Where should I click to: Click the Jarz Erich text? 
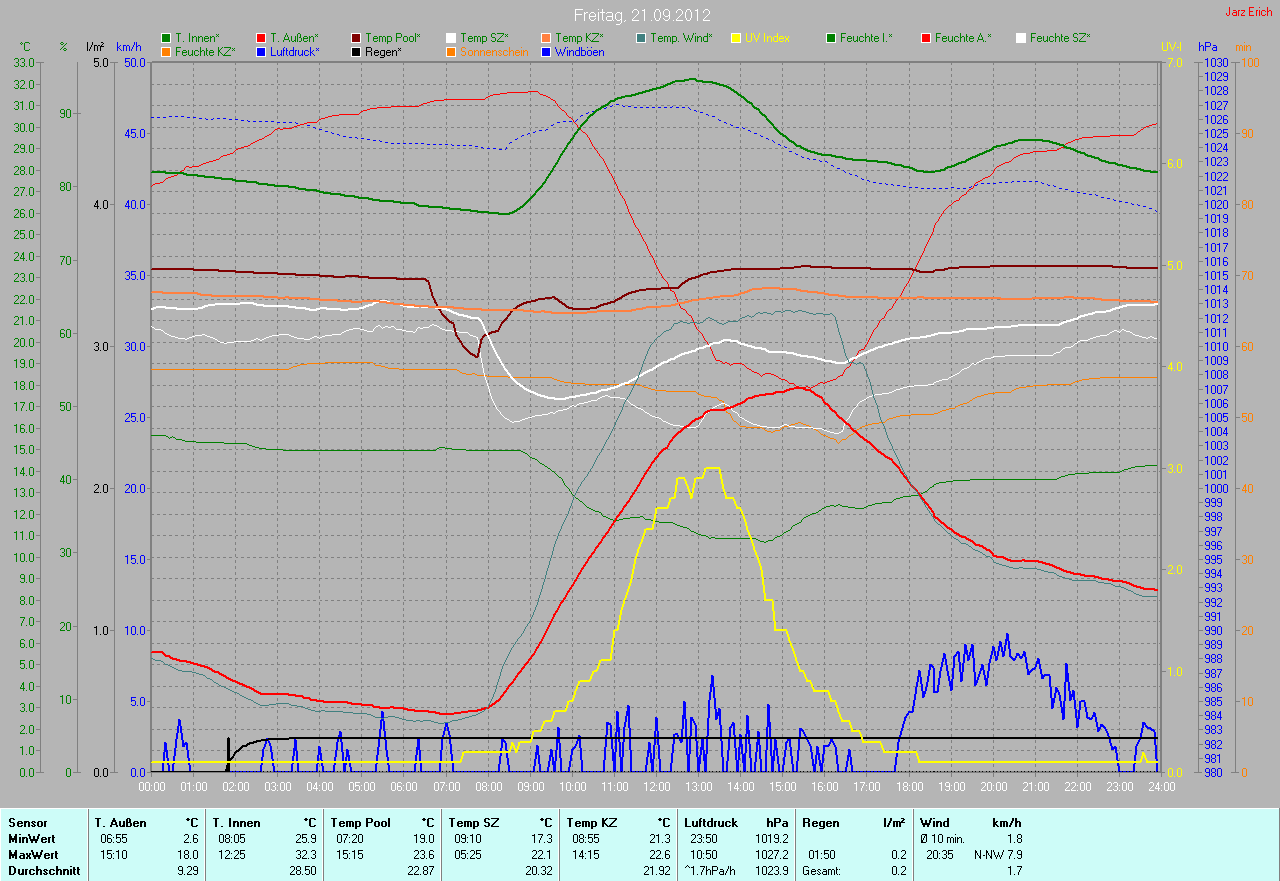tap(1250, 13)
